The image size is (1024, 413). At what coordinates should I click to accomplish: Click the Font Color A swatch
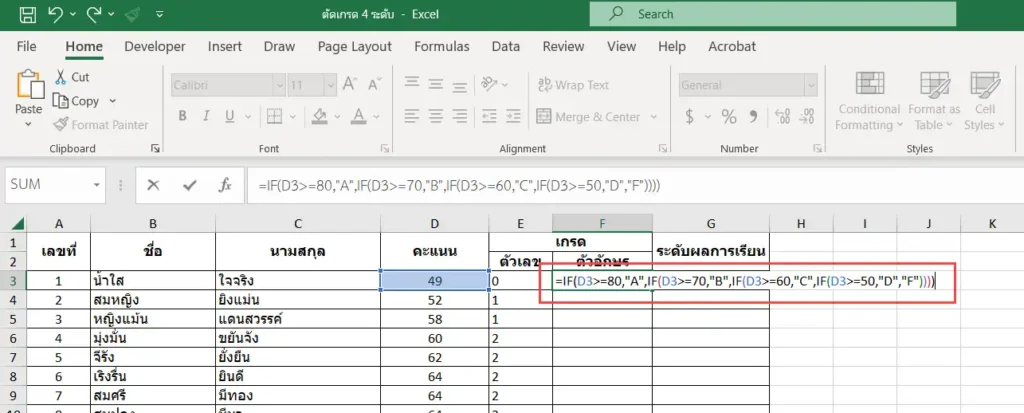coord(358,116)
